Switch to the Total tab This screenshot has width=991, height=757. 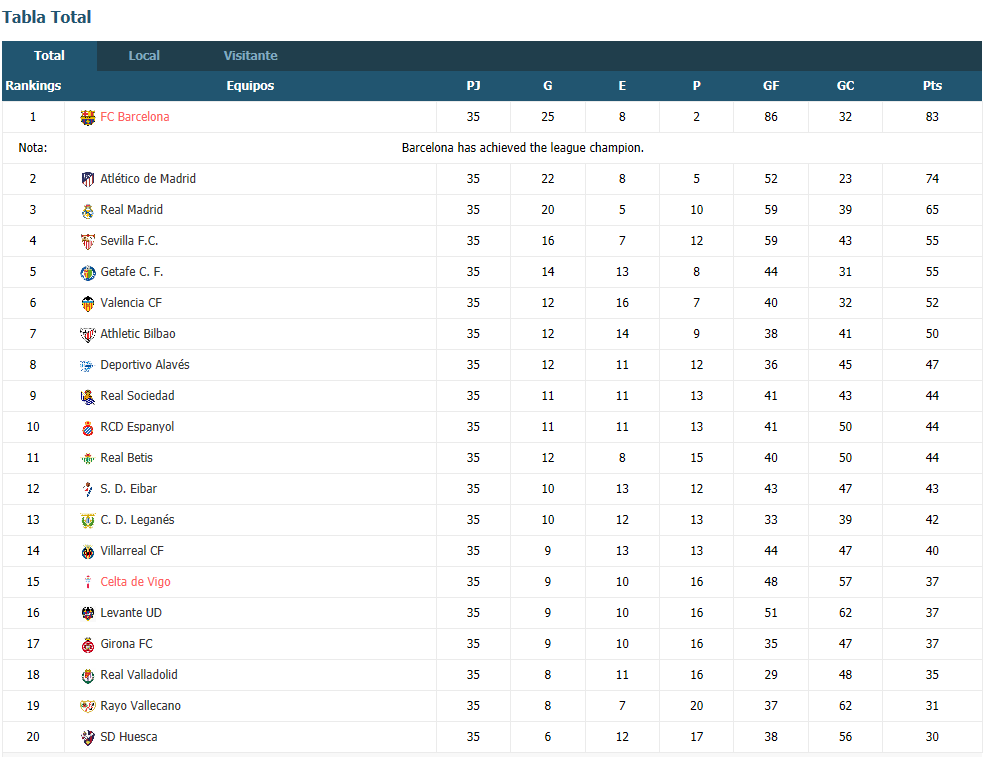point(49,56)
